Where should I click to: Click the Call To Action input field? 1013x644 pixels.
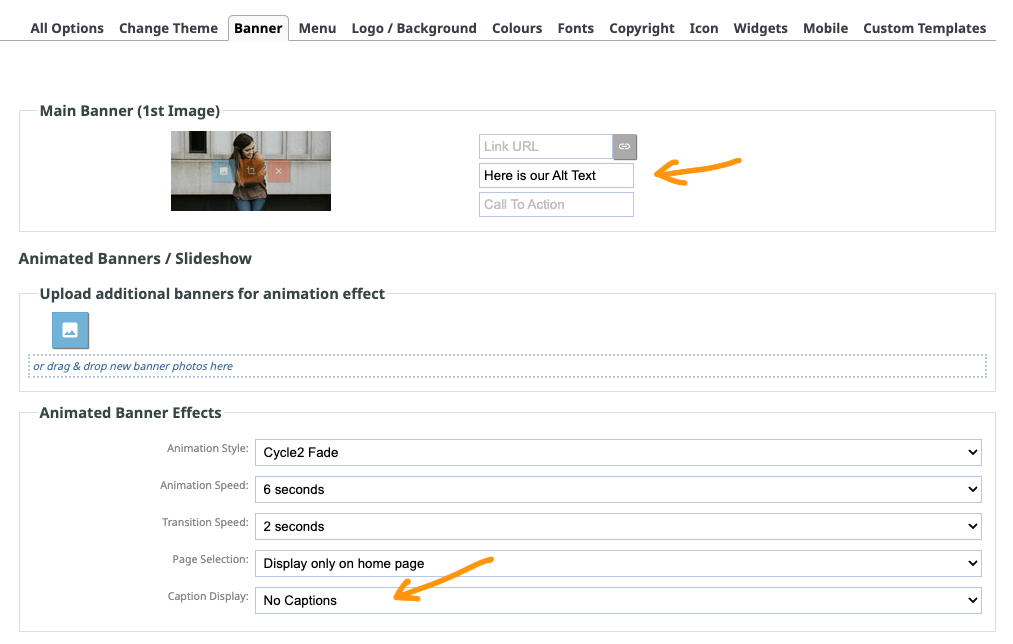tap(556, 205)
